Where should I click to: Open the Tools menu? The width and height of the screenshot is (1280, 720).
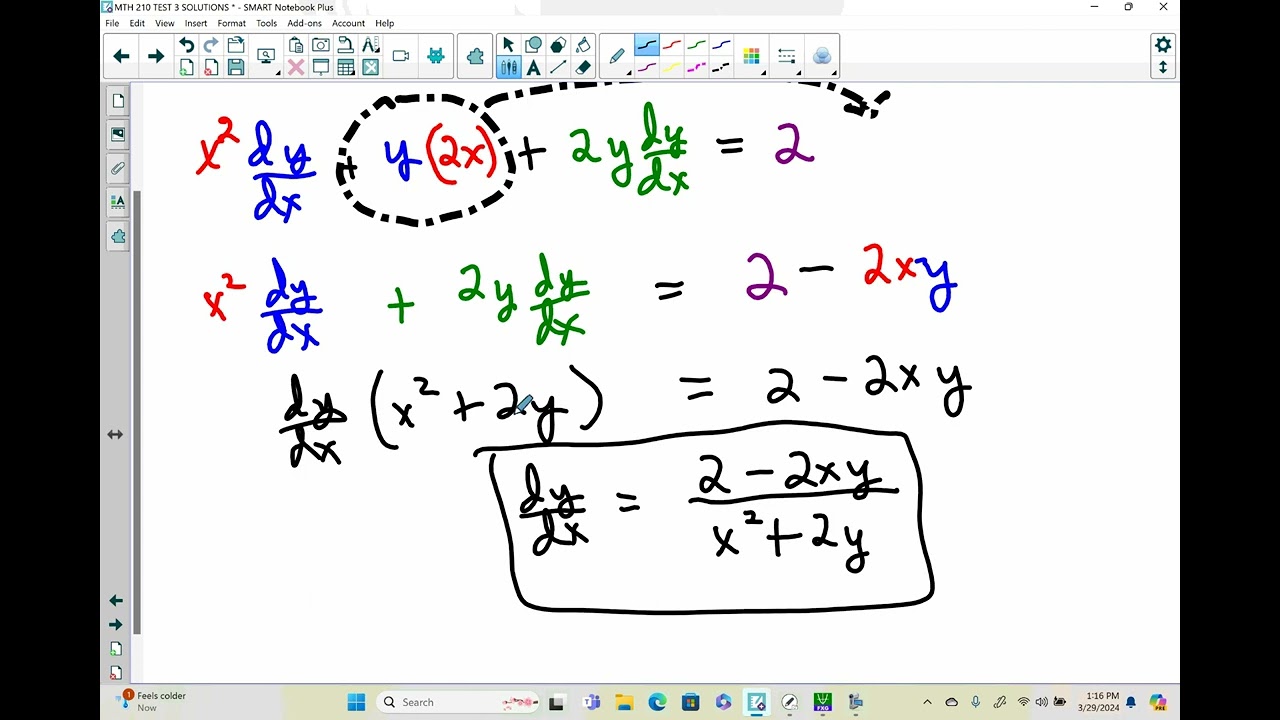[266, 23]
